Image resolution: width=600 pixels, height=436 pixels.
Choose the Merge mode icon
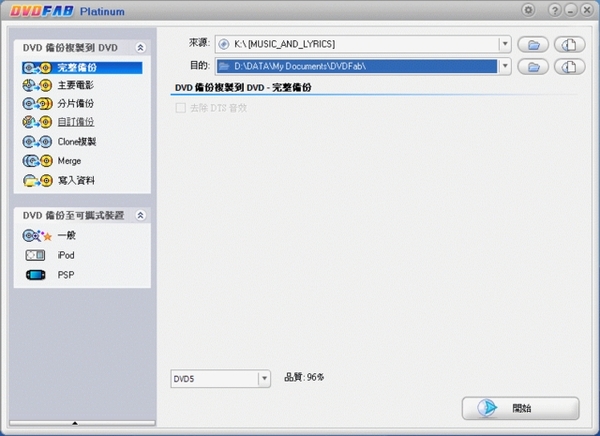pos(37,161)
